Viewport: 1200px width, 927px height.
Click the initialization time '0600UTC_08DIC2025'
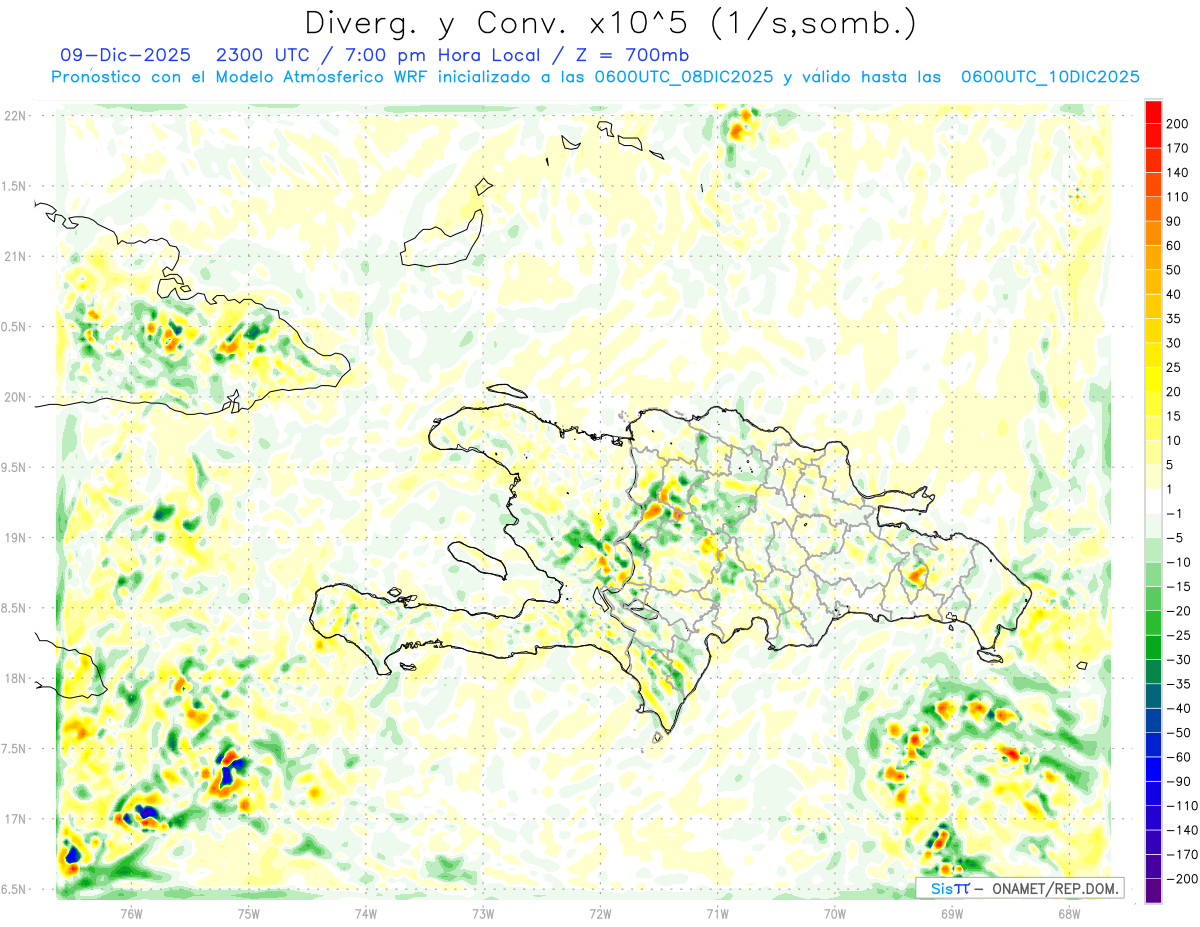pos(684,77)
